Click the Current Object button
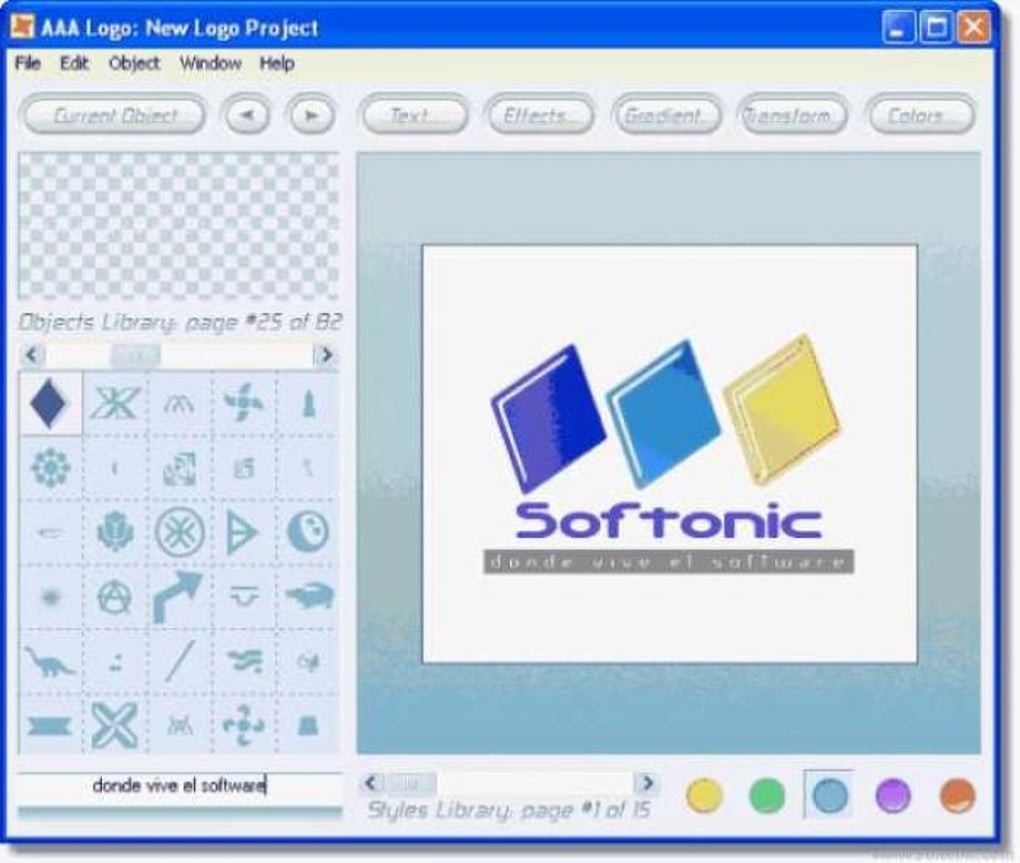This screenshot has height=863, width=1020. click(x=114, y=115)
